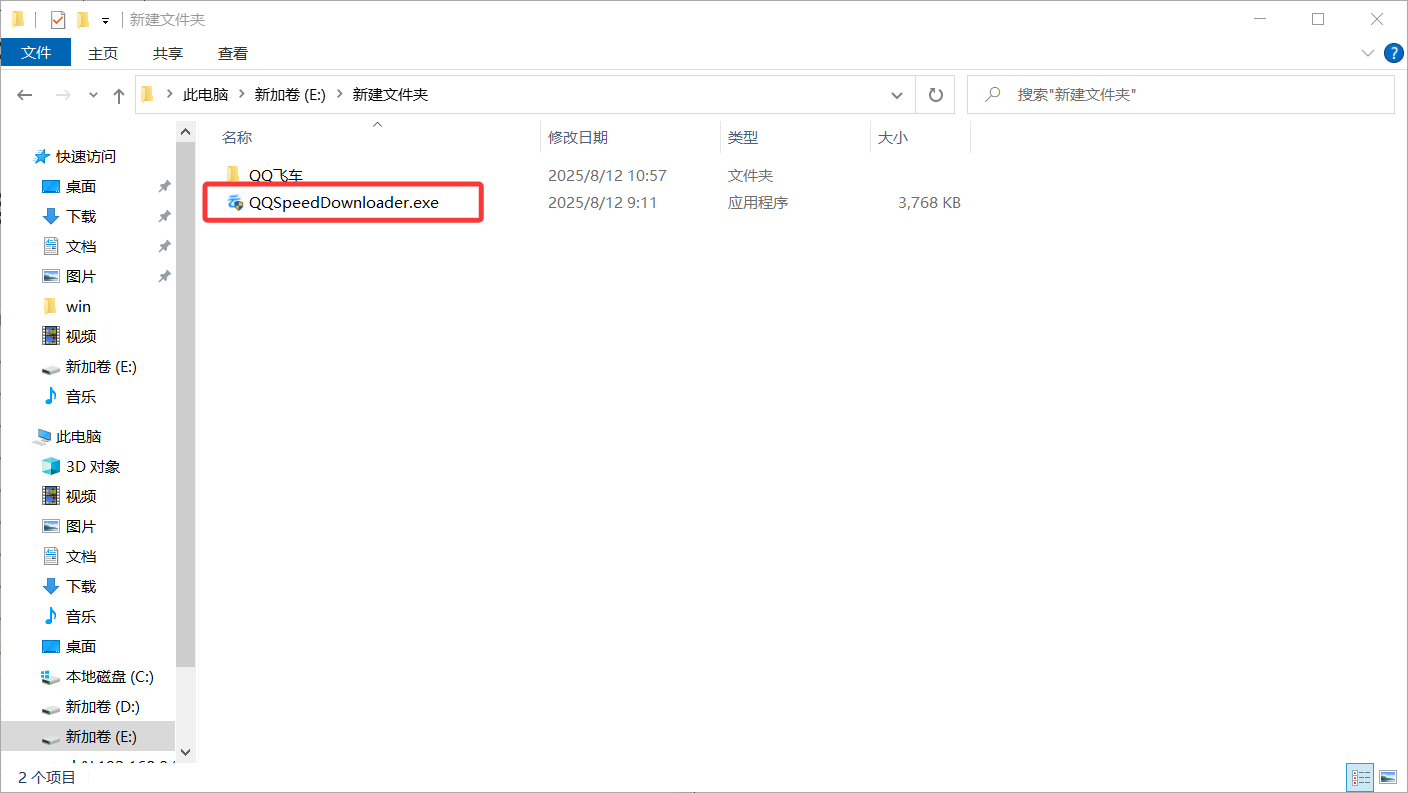Open pinned 桌面 under 快速访问
Viewport: 1408px width, 793px height.
coord(81,186)
